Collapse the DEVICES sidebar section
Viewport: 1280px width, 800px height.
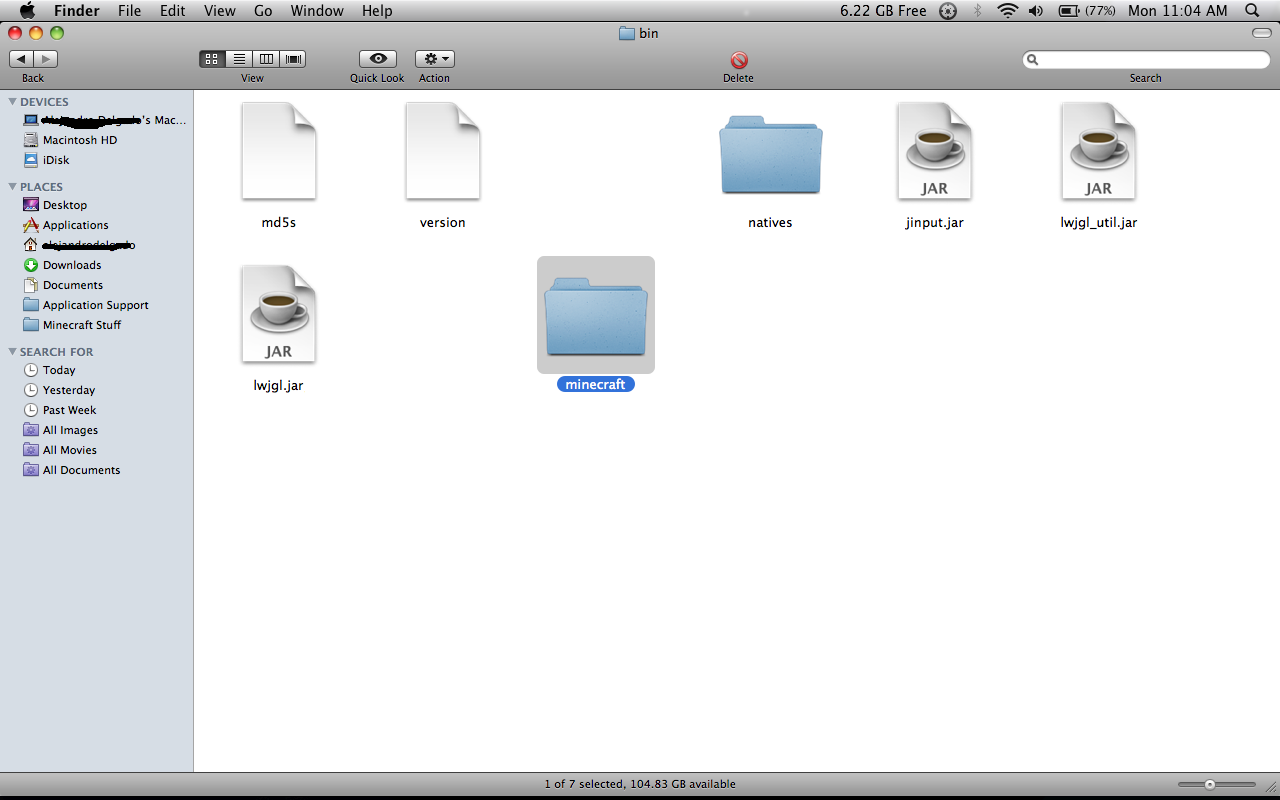tap(12, 102)
